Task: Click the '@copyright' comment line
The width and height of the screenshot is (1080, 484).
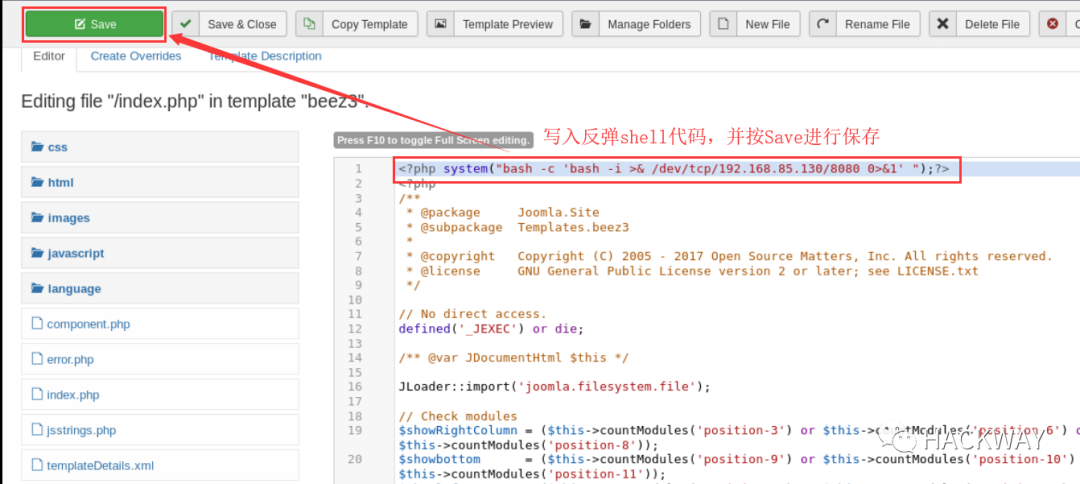Action: pos(729,256)
